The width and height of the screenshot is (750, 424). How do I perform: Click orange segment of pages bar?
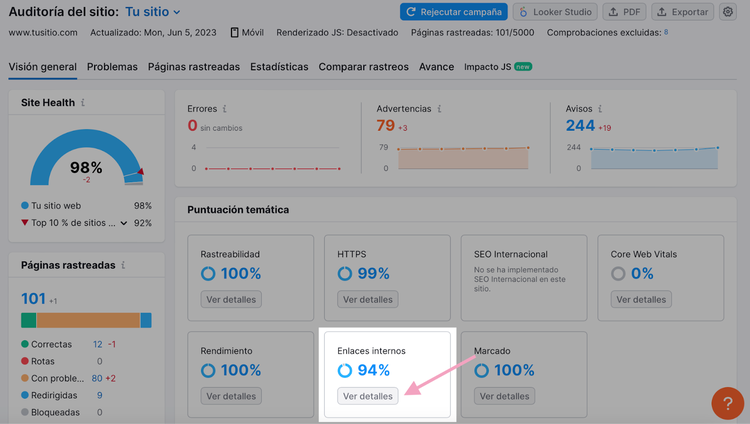click(88, 320)
